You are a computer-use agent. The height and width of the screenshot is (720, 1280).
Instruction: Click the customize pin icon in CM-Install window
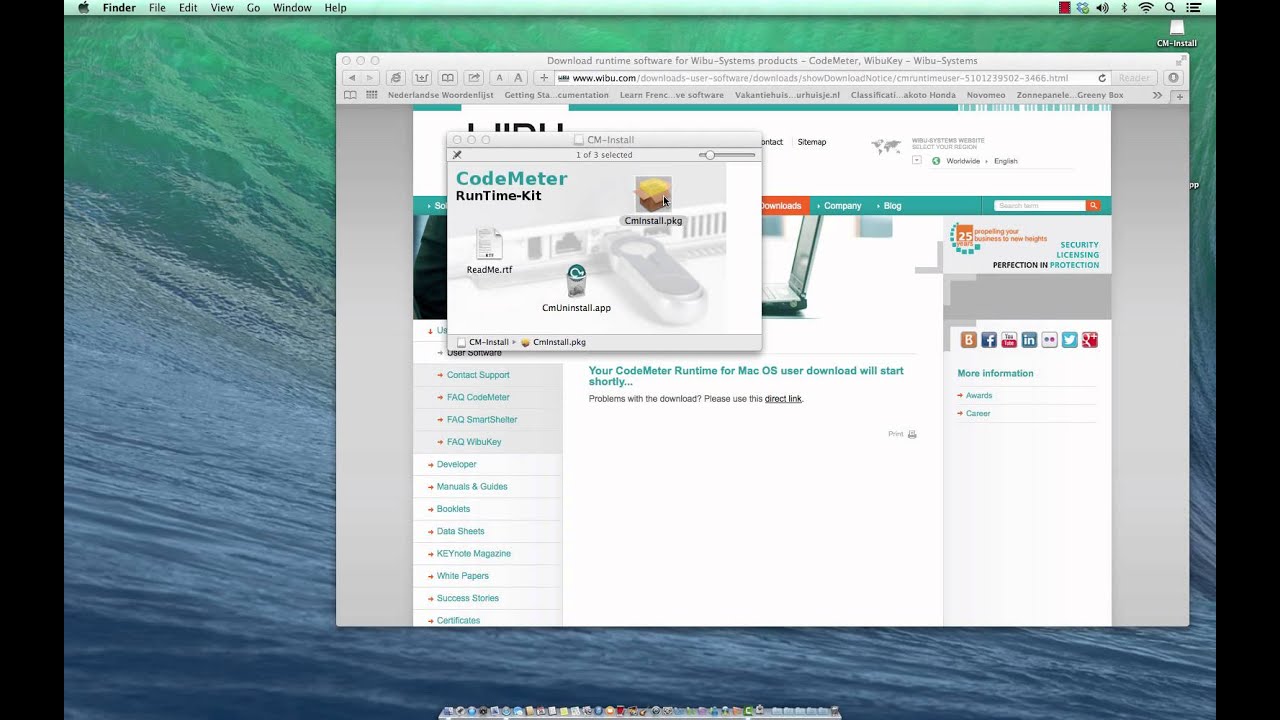pyautogui.click(x=457, y=155)
